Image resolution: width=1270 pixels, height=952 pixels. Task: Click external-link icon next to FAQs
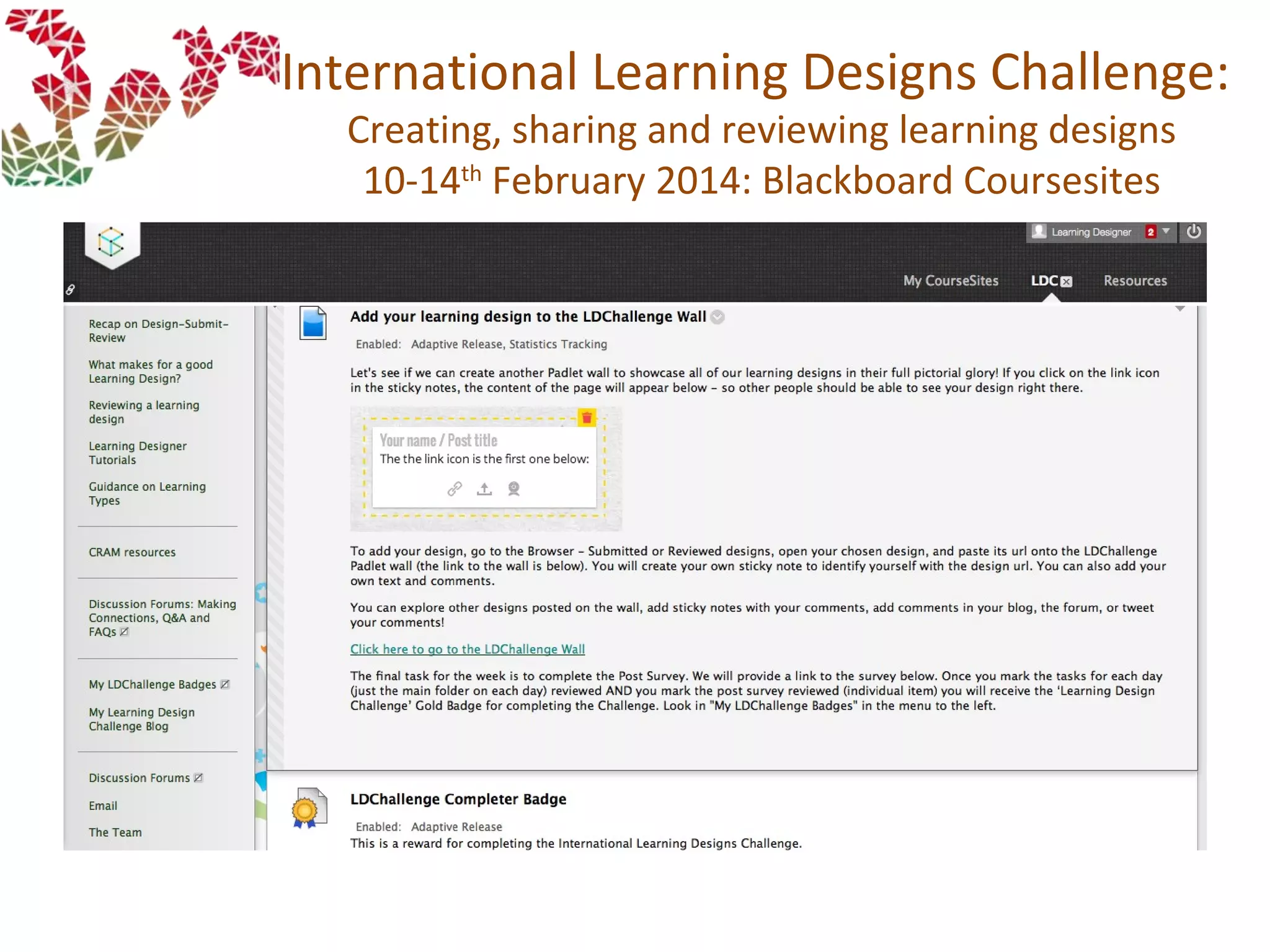tap(124, 632)
